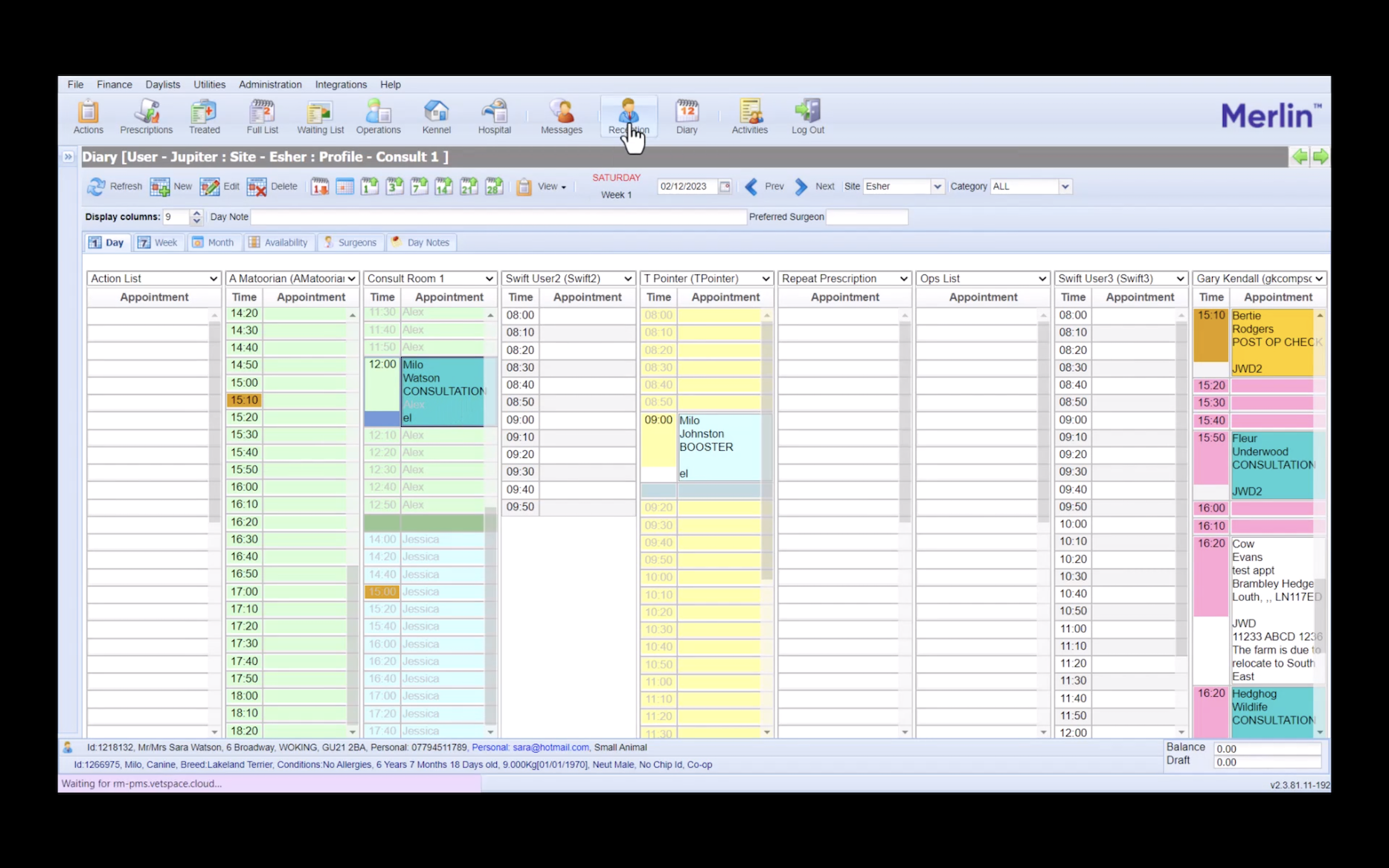Go to Prev day
This screenshot has width=1389, height=868.
[764, 187]
